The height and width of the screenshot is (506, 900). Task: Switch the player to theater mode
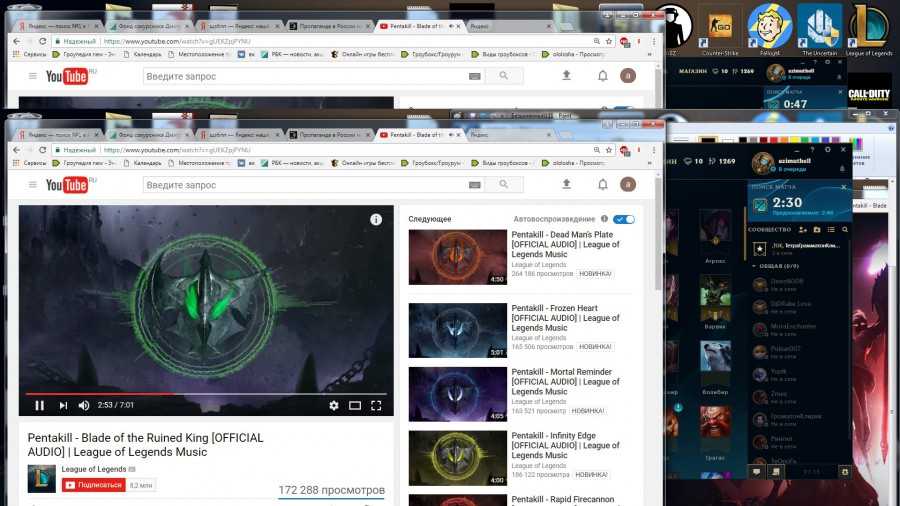(x=355, y=405)
